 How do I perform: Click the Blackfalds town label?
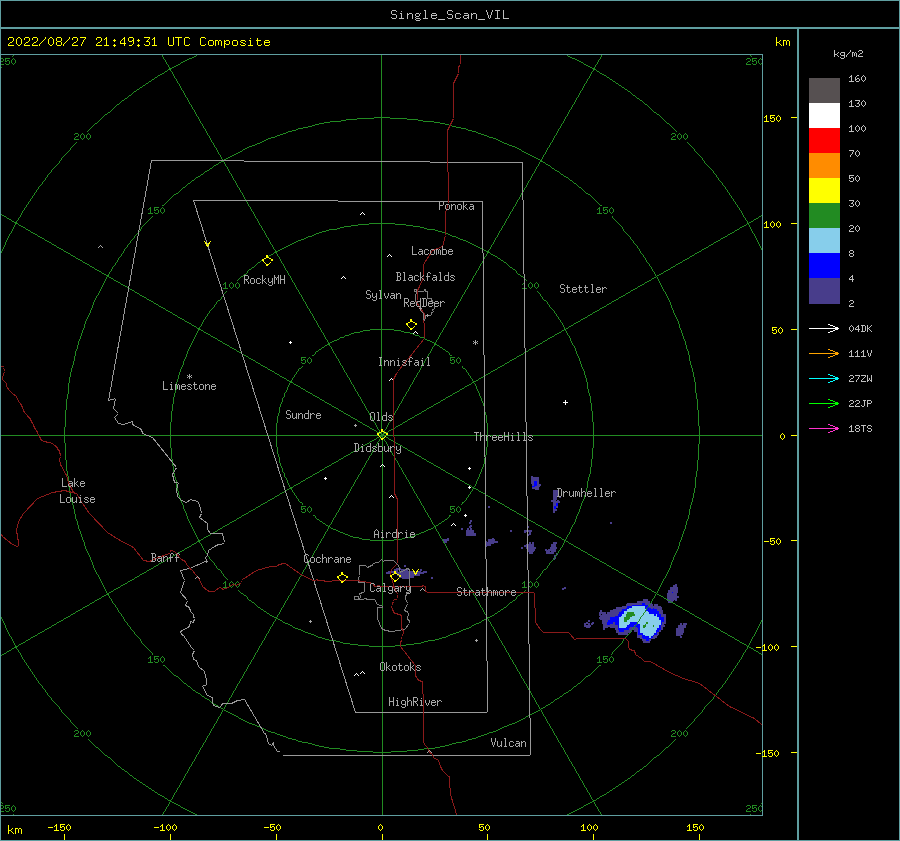point(425,277)
